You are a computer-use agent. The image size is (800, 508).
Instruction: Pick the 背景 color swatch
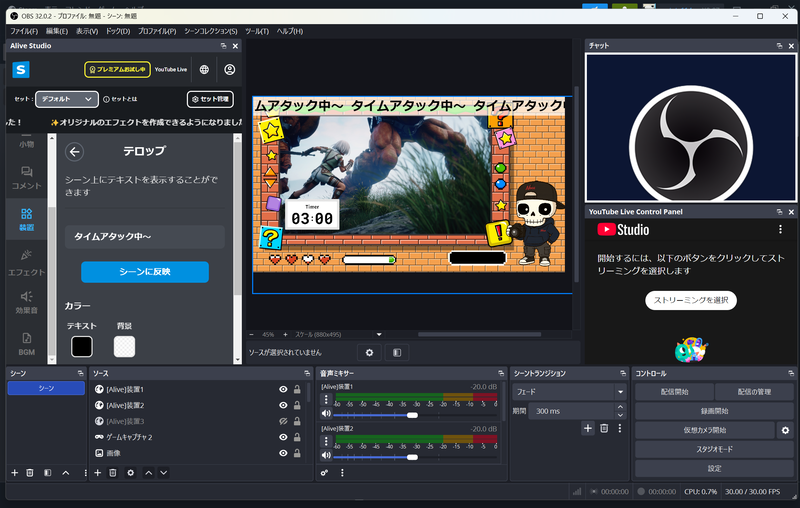click(124, 347)
